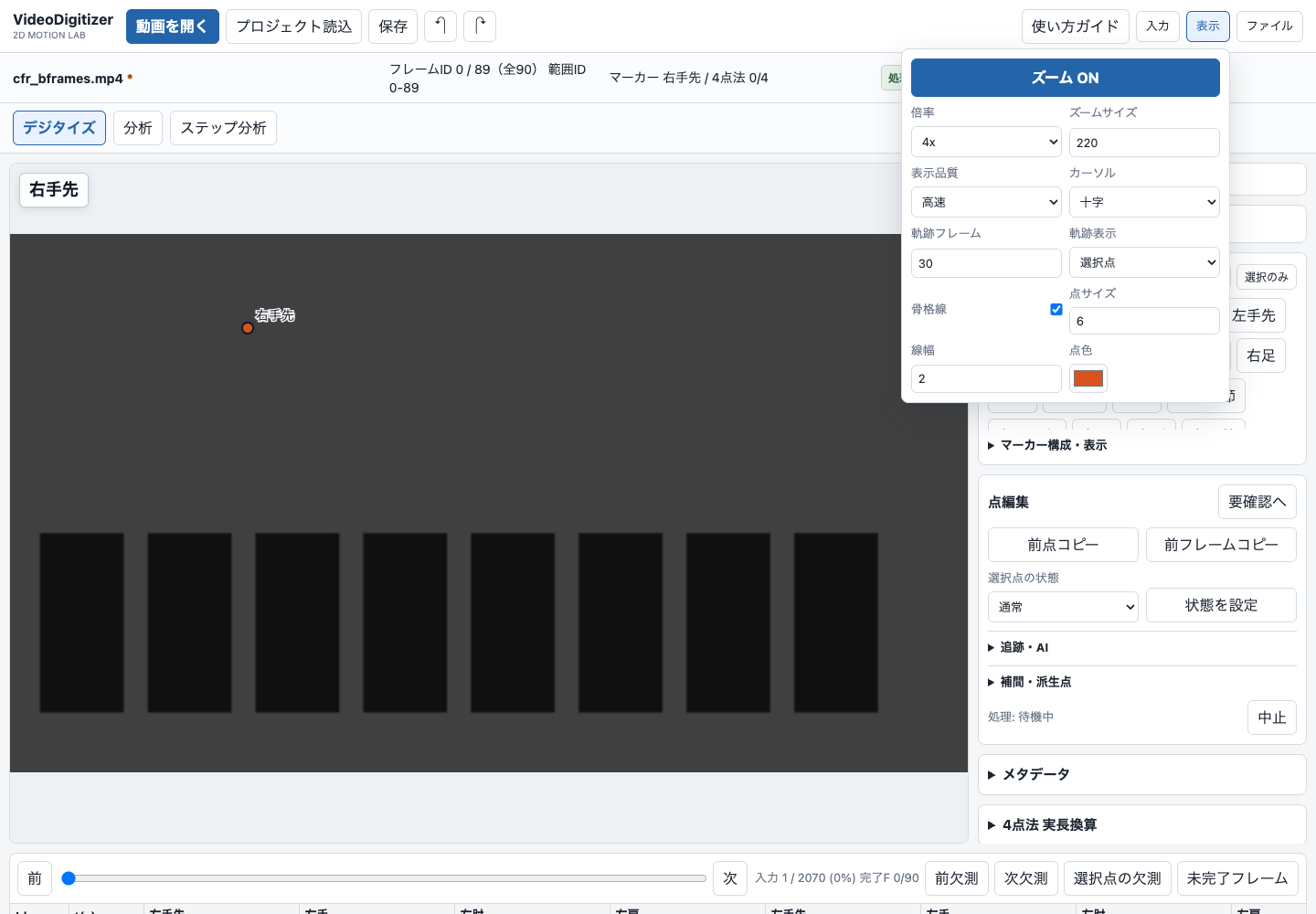The image size is (1316, 914).
Task: Click the 要確認へ button
Action: tap(1258, 502)
